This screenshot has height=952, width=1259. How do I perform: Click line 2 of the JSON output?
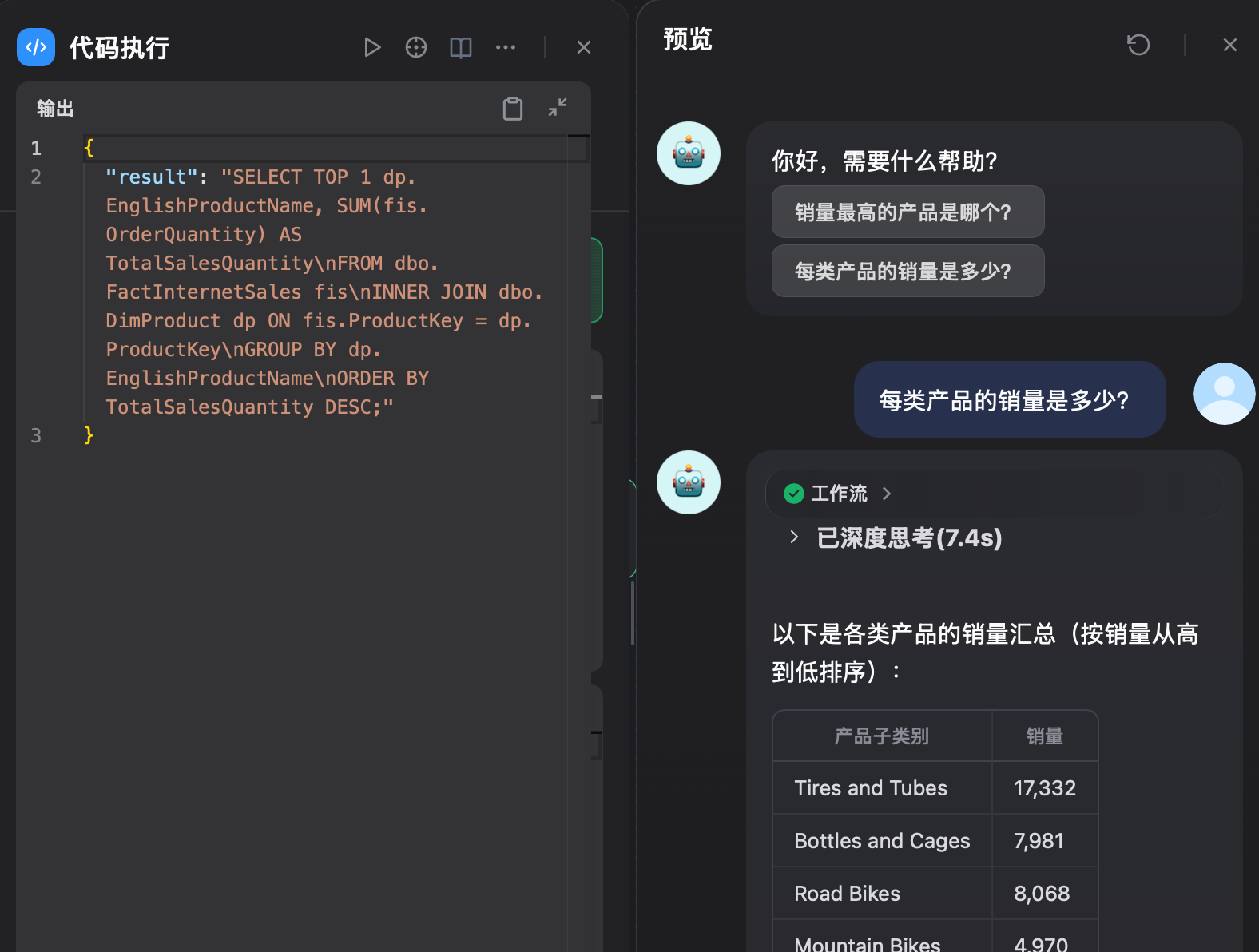pos(325,292)
